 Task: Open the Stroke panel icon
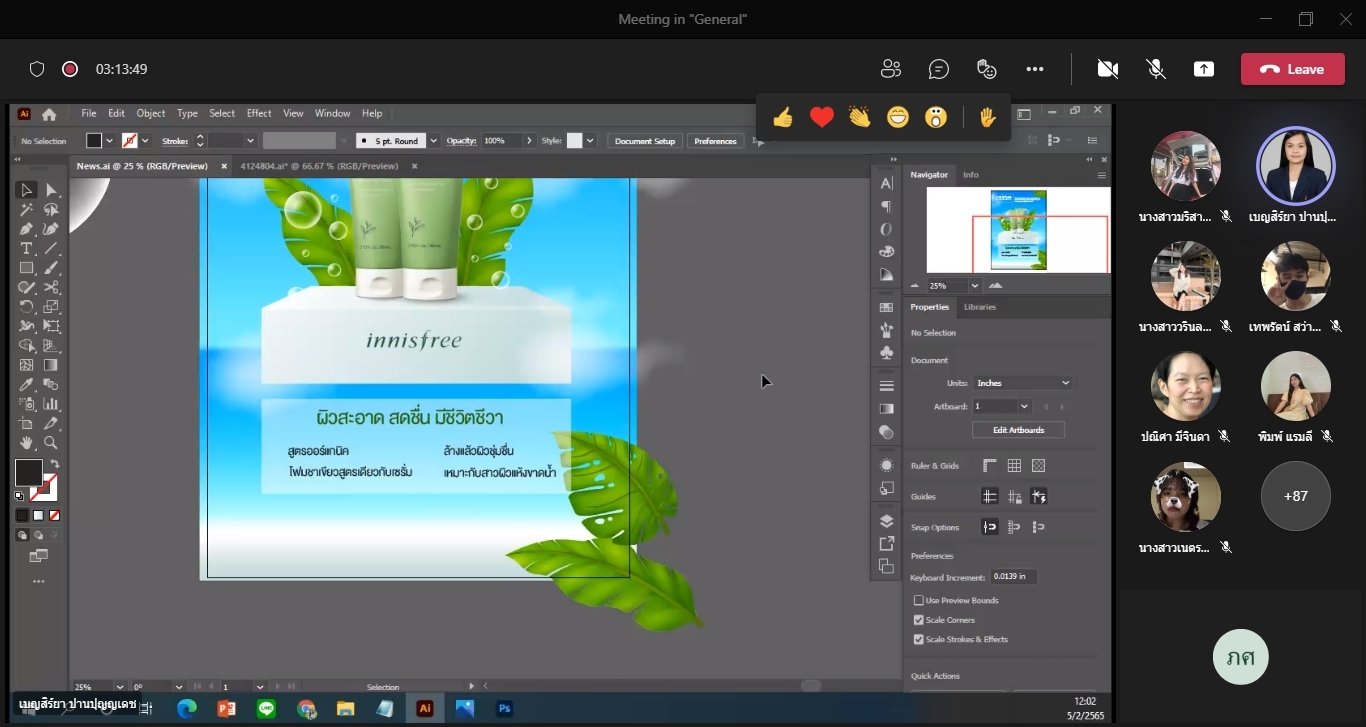[x=886, y=386]
